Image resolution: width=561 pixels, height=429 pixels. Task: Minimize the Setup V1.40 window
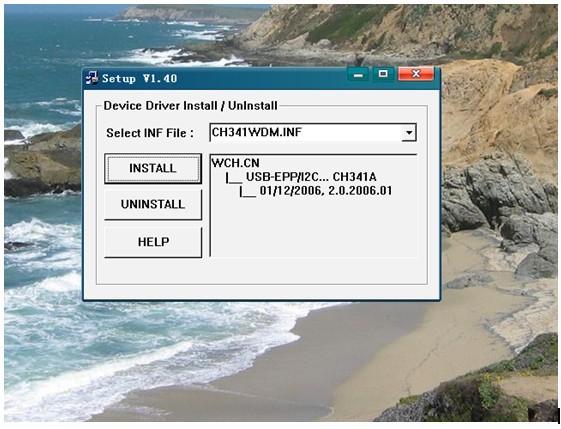[358, 74]
